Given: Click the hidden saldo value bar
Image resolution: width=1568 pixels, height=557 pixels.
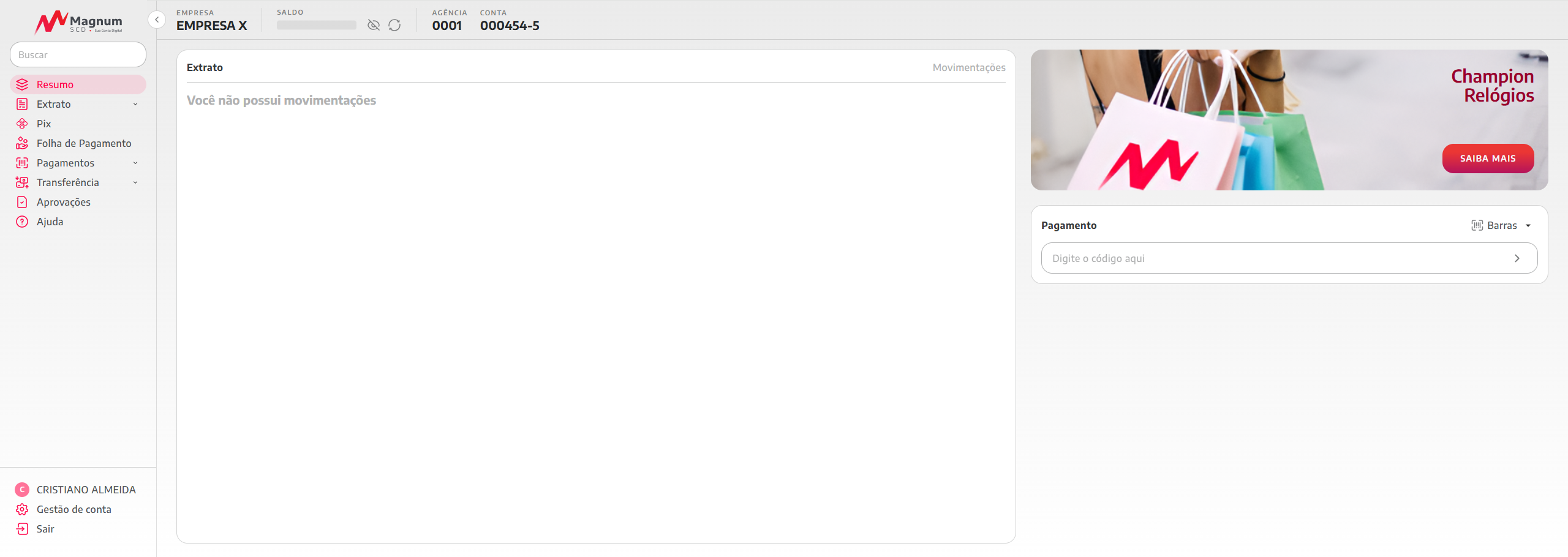Looking at the screenshot, I should tap(317, 25).
